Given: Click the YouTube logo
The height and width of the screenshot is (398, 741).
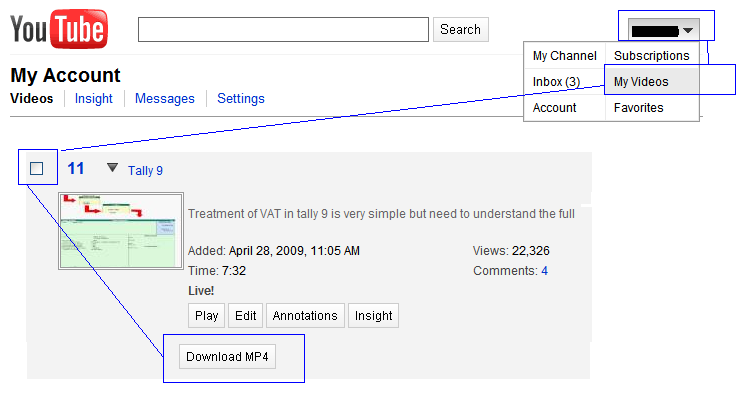Looking at the screenshot, I should tap(59, 29).
